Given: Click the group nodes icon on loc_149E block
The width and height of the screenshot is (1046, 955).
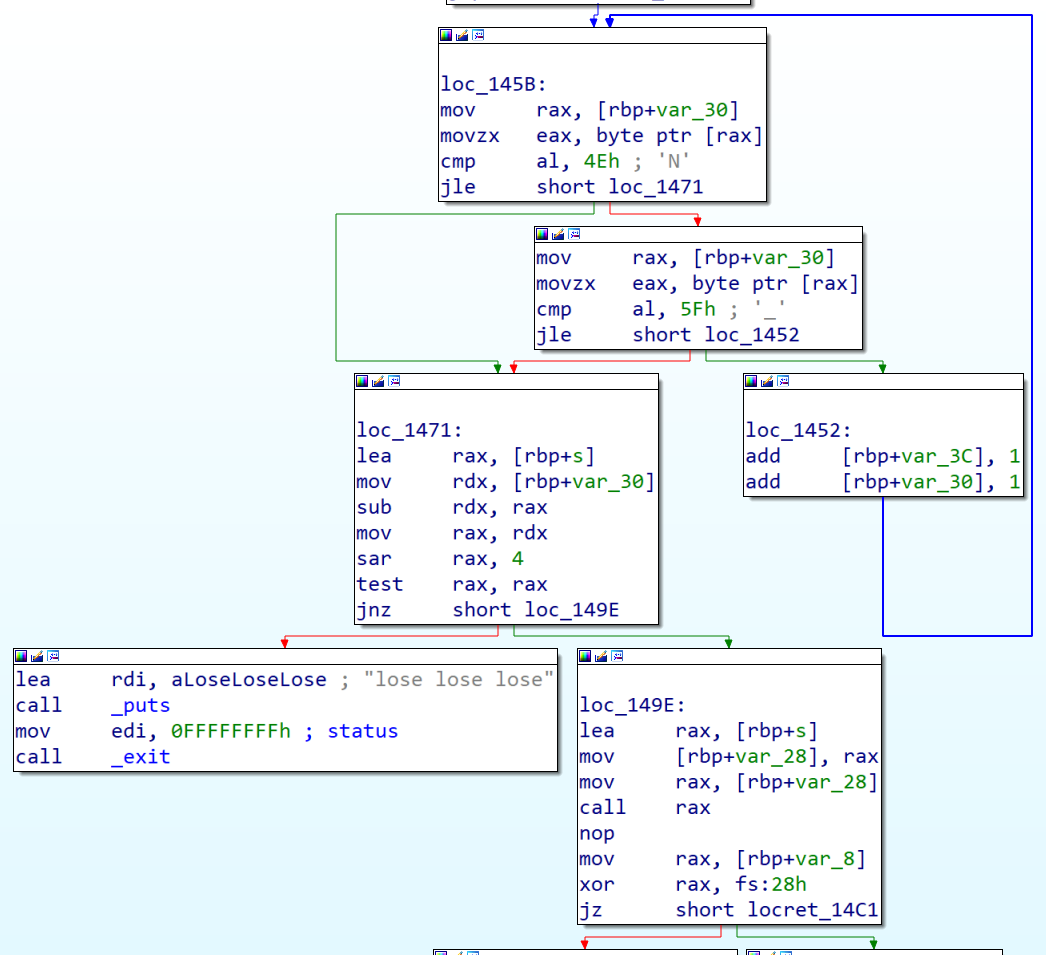Looking at the screenshot, I should [x=617, y=656].
